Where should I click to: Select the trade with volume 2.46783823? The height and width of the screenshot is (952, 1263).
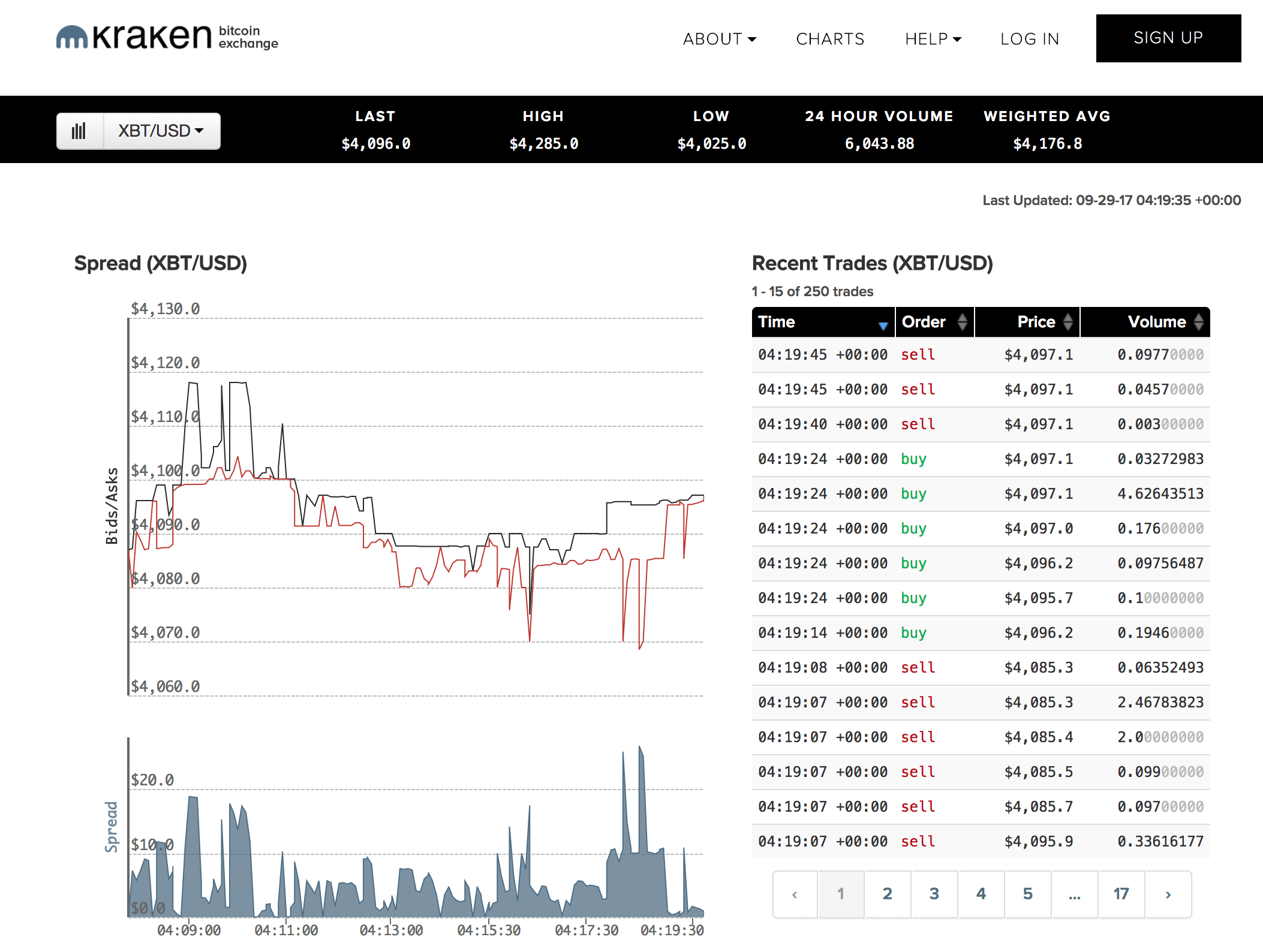click(x=981, y=703)
